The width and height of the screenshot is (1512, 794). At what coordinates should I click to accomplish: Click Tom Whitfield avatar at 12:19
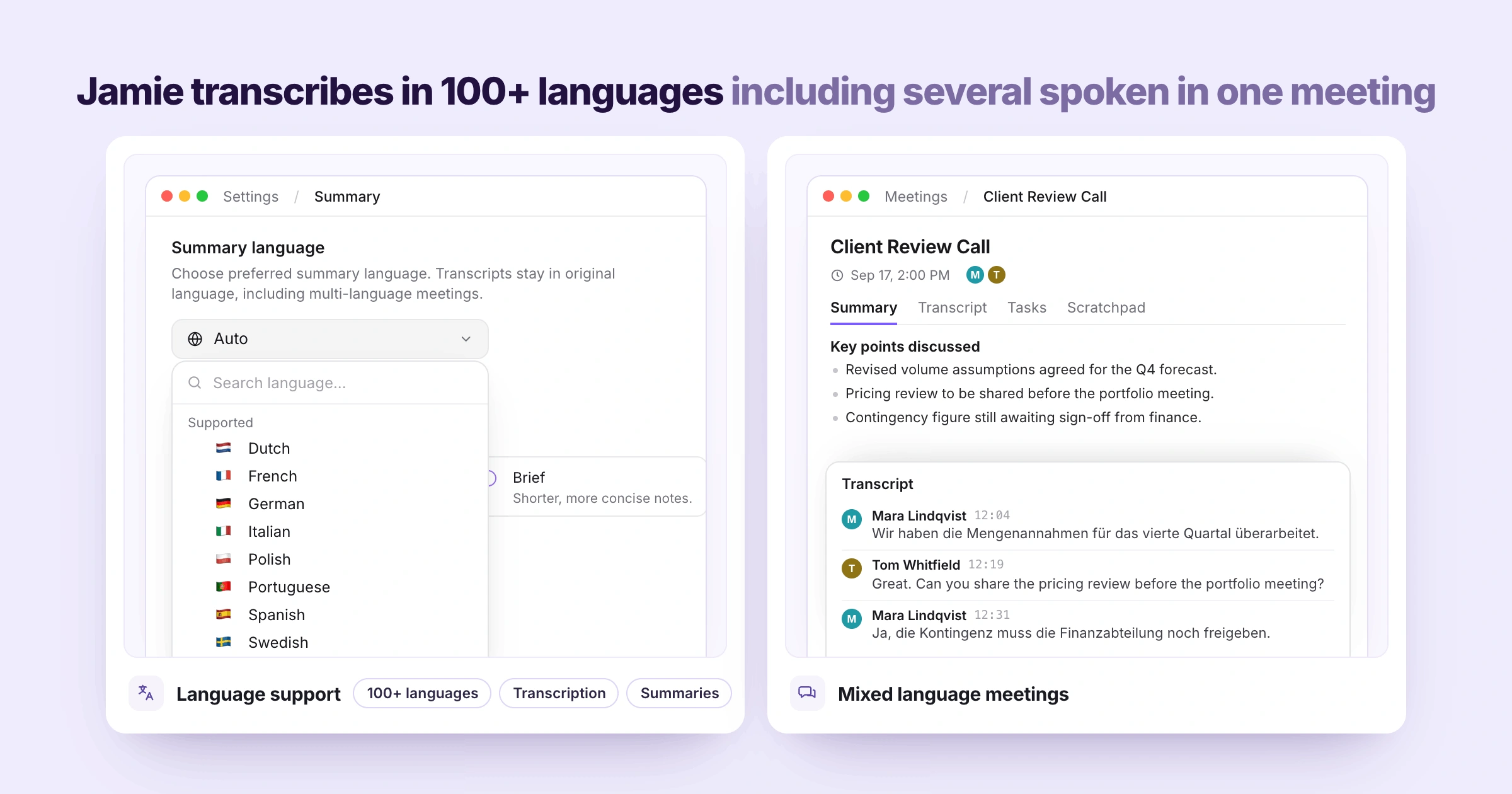pos(852,568)
